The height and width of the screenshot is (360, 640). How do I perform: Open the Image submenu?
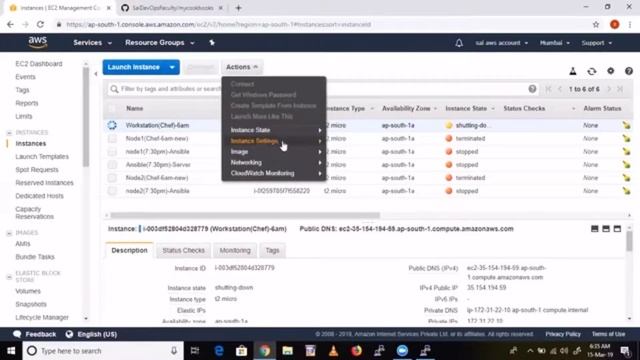274,151
